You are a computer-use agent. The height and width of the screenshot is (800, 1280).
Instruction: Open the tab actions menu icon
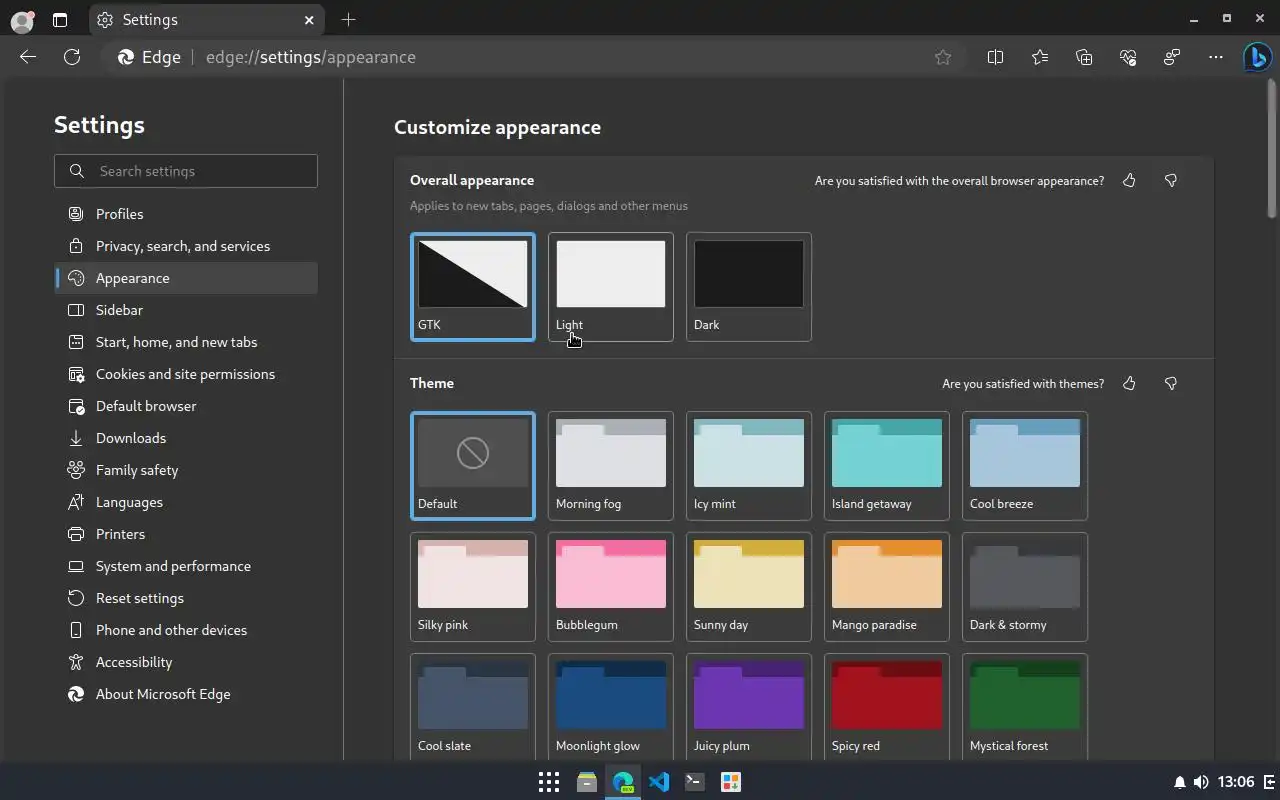click(60, 20)
